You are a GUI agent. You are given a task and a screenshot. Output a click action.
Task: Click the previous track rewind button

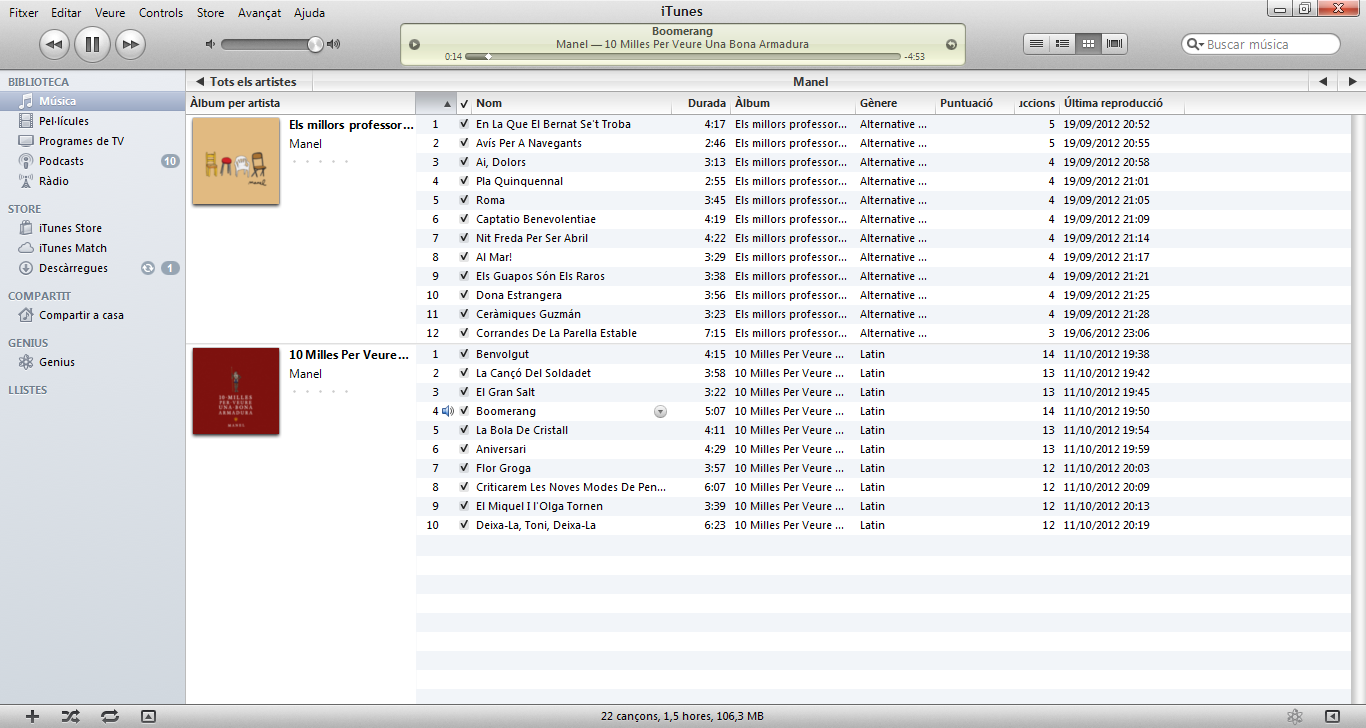[54, 44]
